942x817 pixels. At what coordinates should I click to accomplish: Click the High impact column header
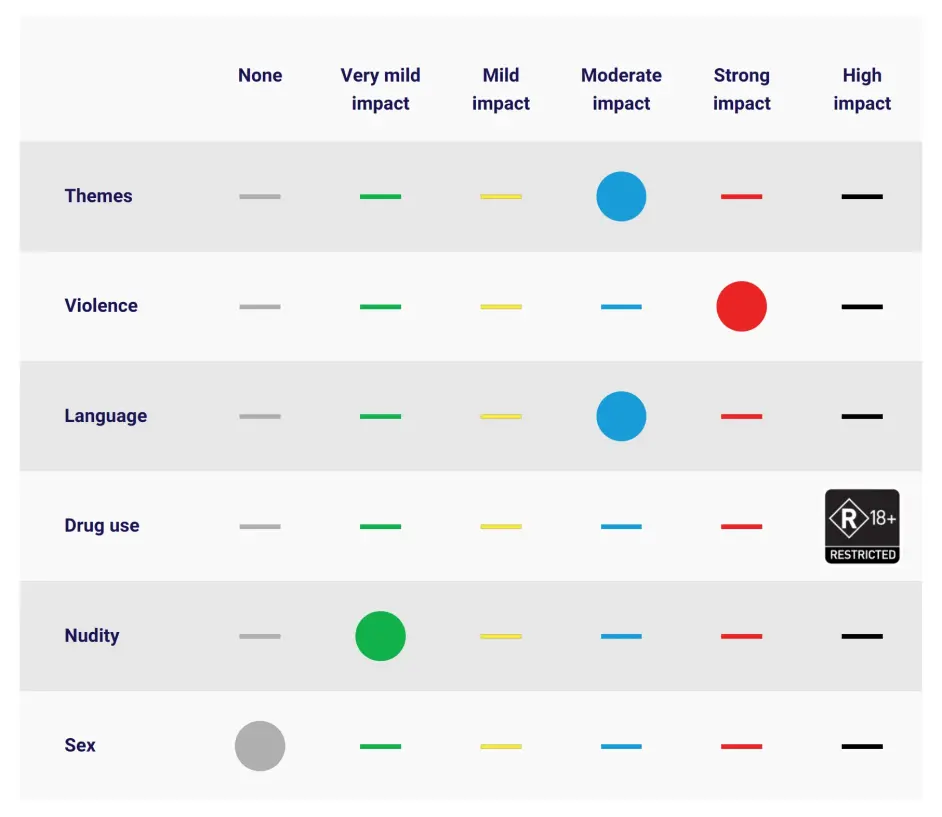coord(861,89)
